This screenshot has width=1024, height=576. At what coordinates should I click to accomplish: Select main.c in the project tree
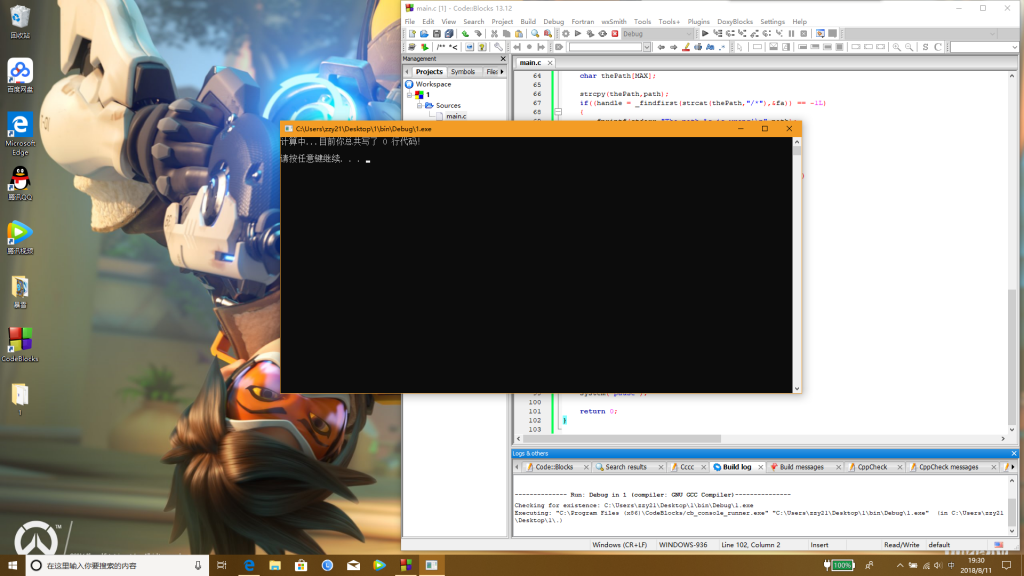click(456, 116)
